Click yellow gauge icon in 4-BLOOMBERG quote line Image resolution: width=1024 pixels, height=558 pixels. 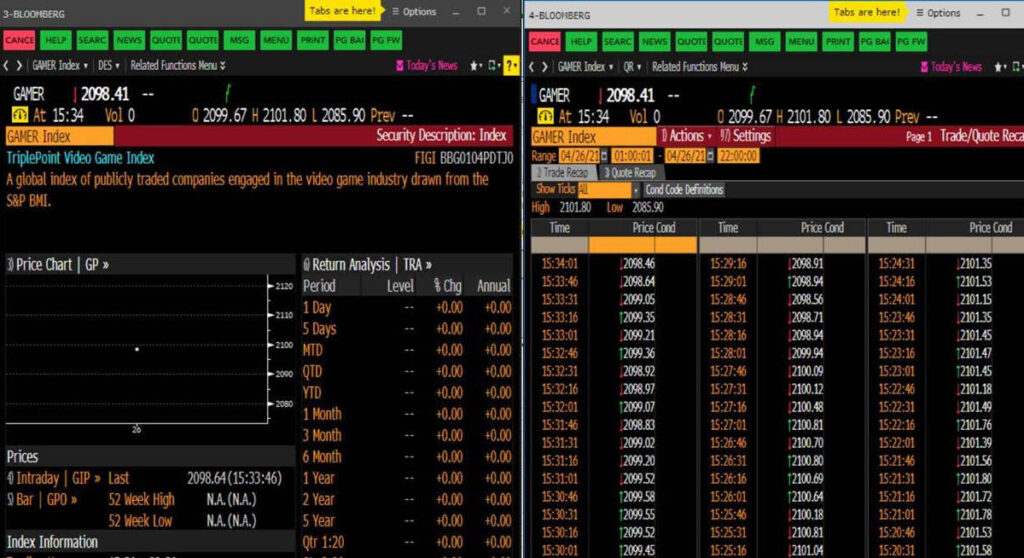[x=545, y=117]
